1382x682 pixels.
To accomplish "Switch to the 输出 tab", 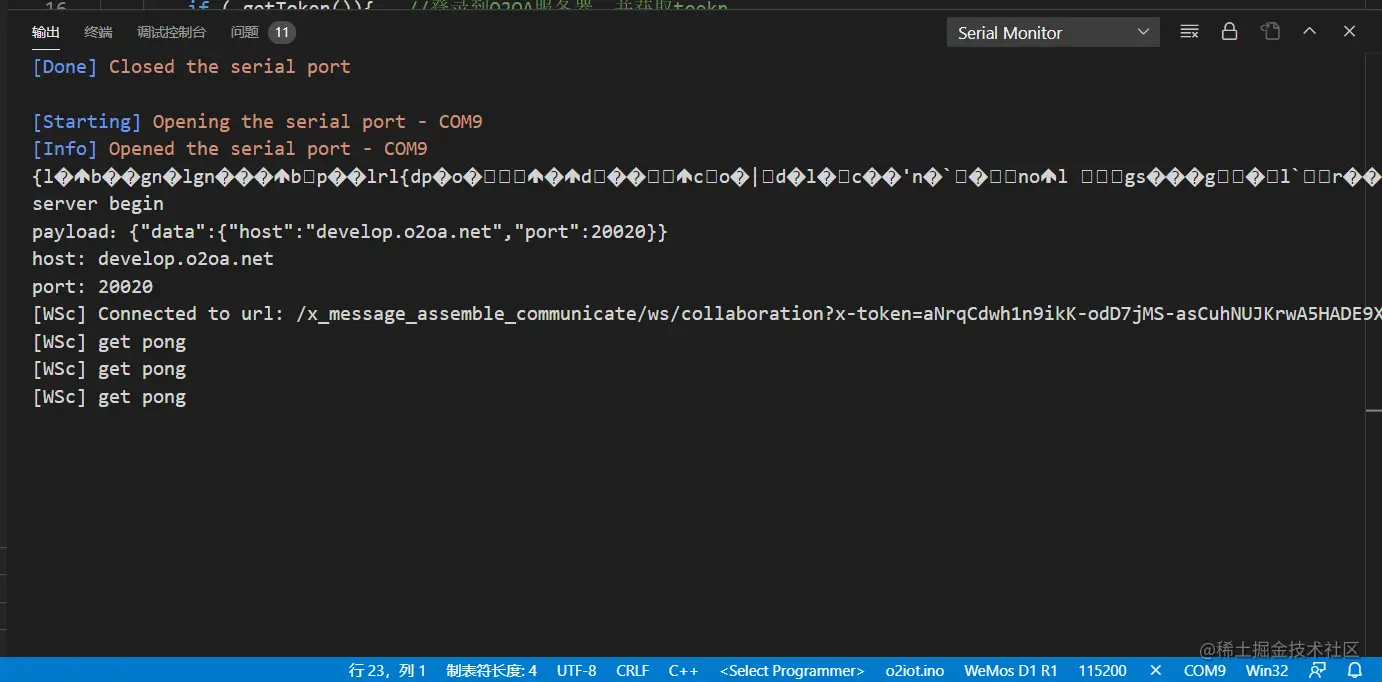I will [46, 33].
